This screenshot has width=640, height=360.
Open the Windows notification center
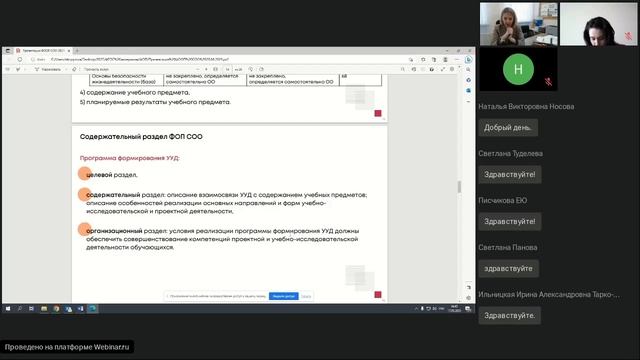468,309
